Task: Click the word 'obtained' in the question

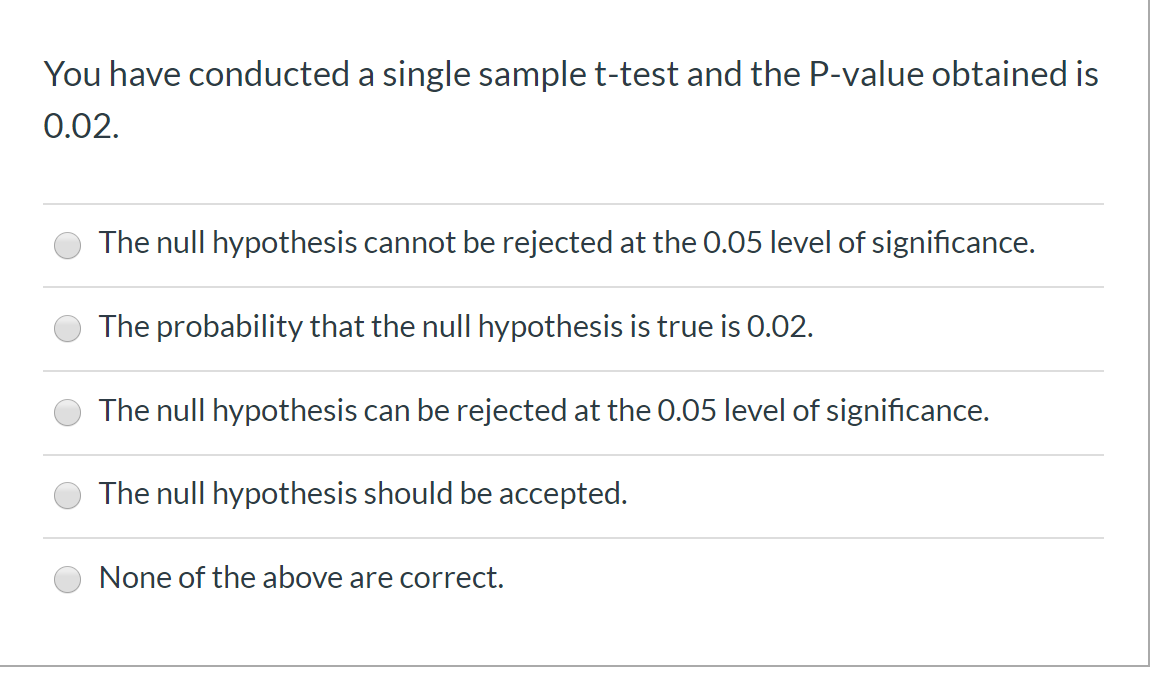Action: point(990,74)
